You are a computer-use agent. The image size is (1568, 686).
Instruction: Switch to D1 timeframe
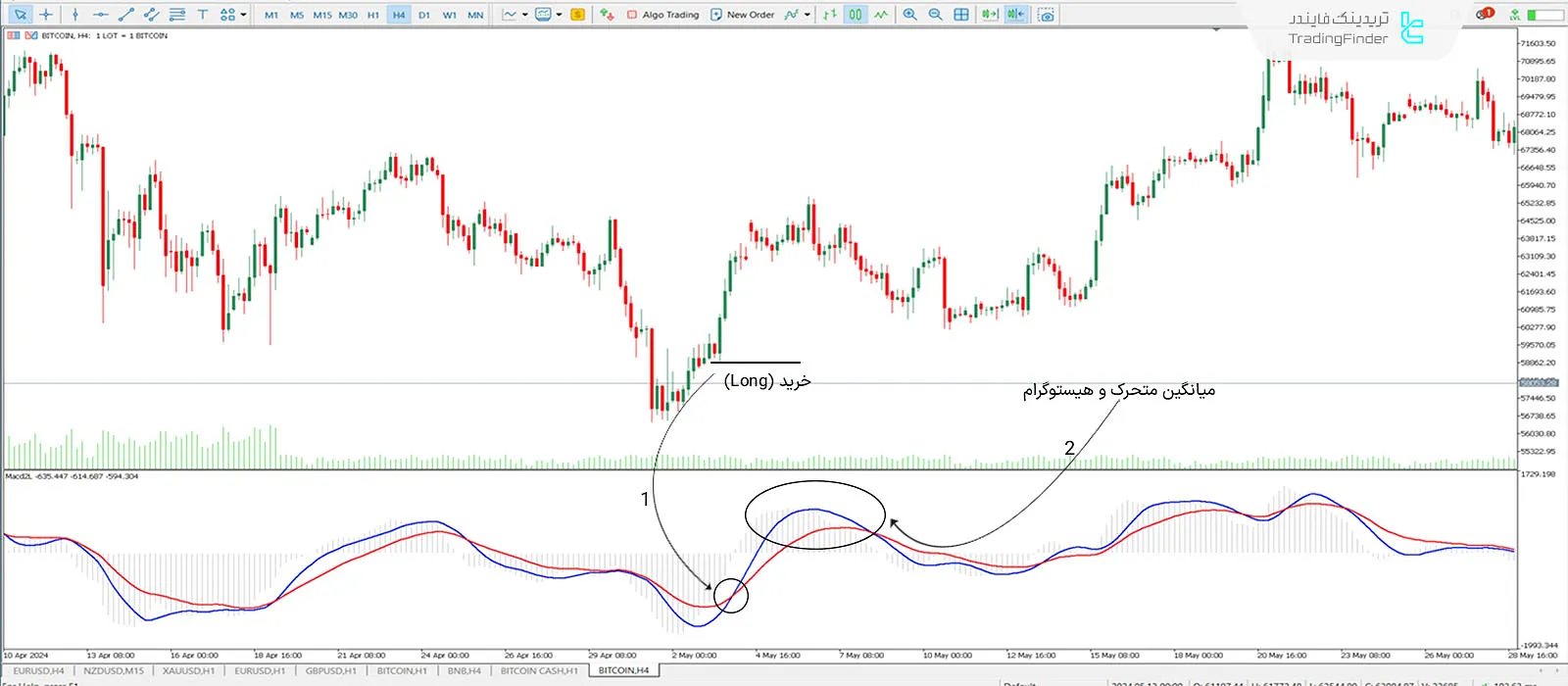point(424,15)
